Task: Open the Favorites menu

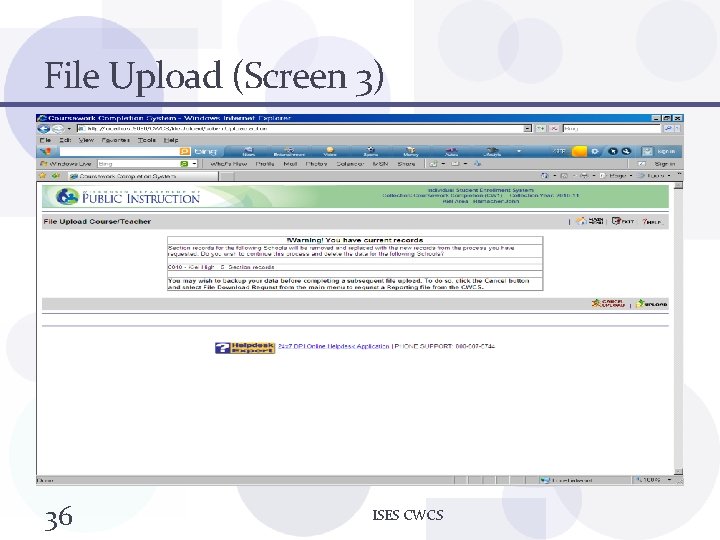Action: [x=116, y=140]
